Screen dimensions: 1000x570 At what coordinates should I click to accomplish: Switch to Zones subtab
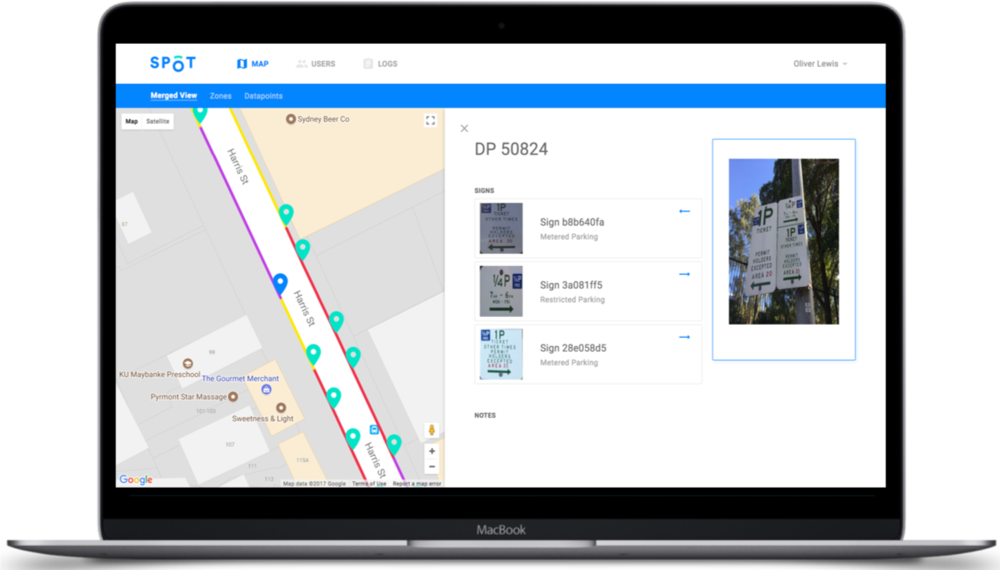(x=221, y=96)
